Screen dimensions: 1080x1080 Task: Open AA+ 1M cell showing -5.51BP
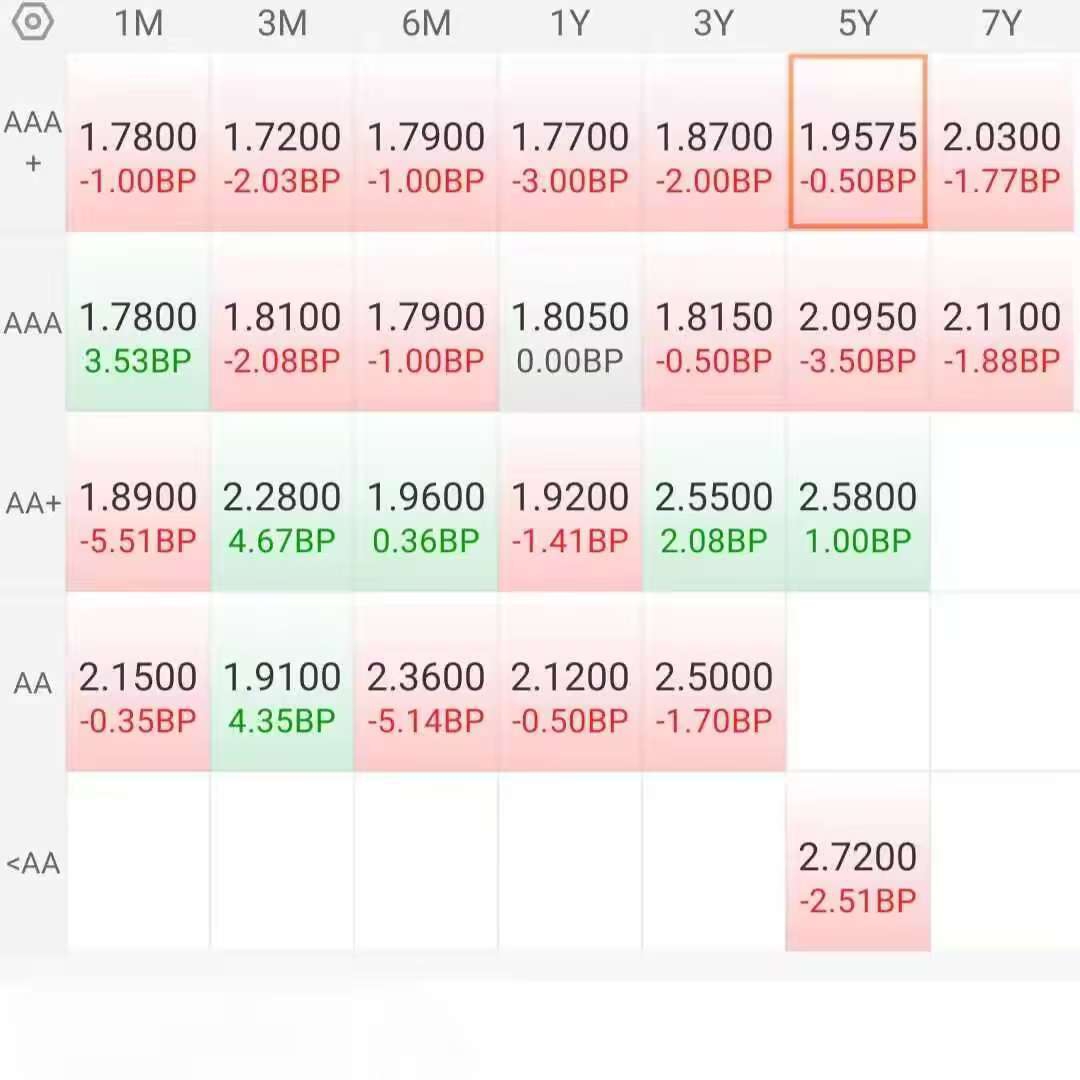point(138,502)
